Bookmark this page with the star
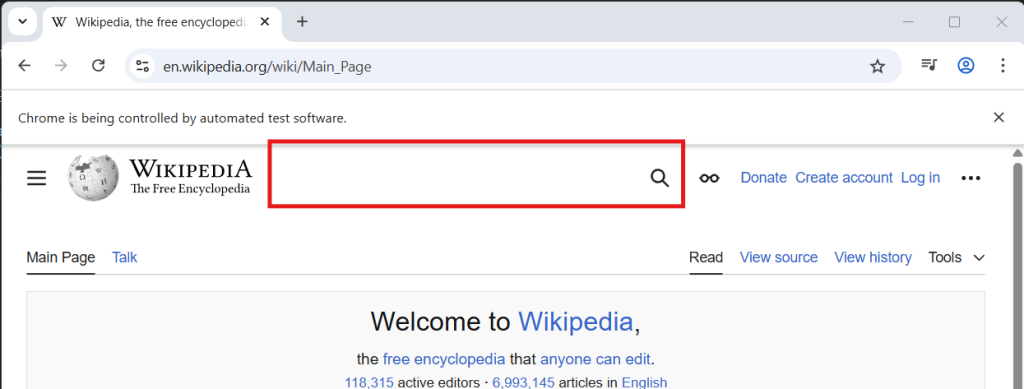 [877, 66]
